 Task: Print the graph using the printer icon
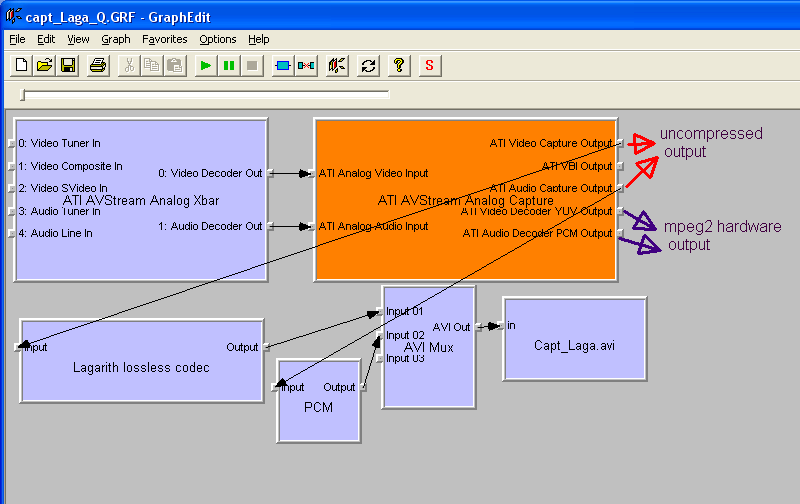[98, 66]
